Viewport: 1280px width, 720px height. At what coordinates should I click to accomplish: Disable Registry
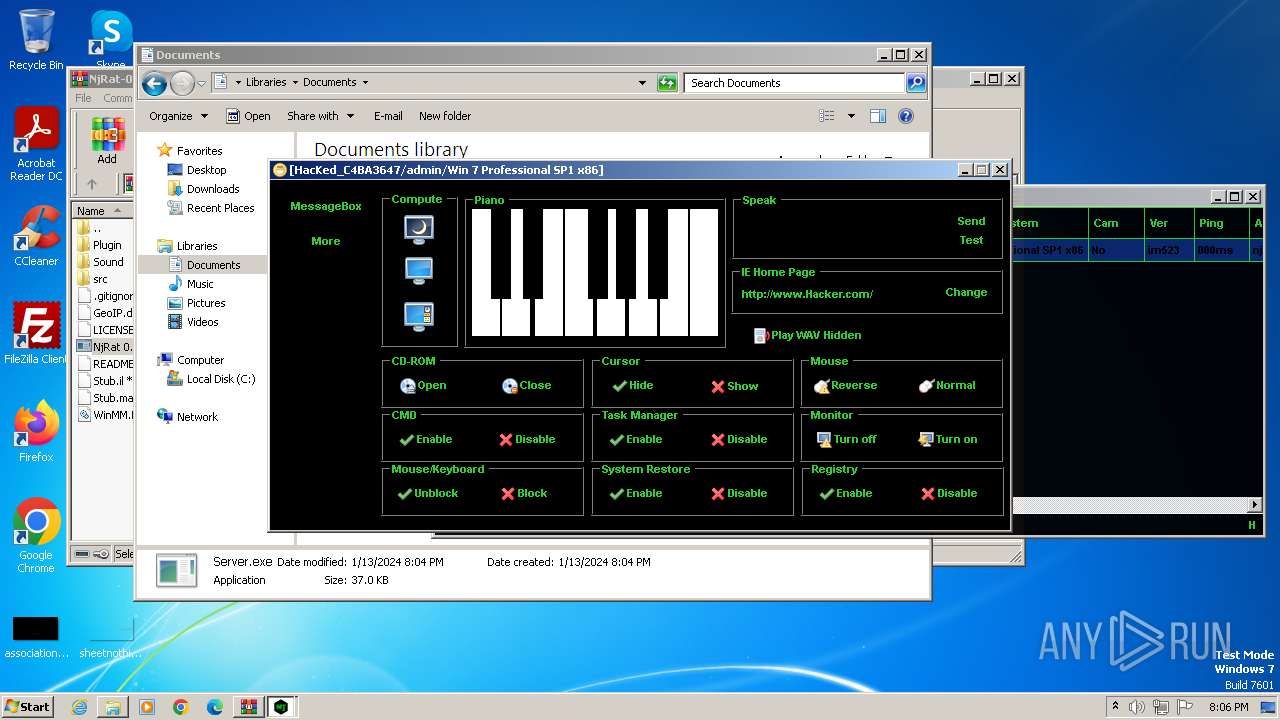coord(949,493)
